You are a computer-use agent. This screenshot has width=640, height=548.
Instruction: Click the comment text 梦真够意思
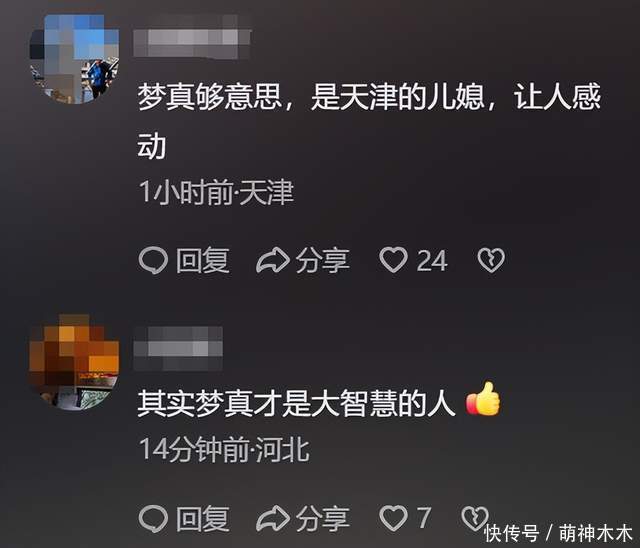pyautogui.click(x=209, y=97)
